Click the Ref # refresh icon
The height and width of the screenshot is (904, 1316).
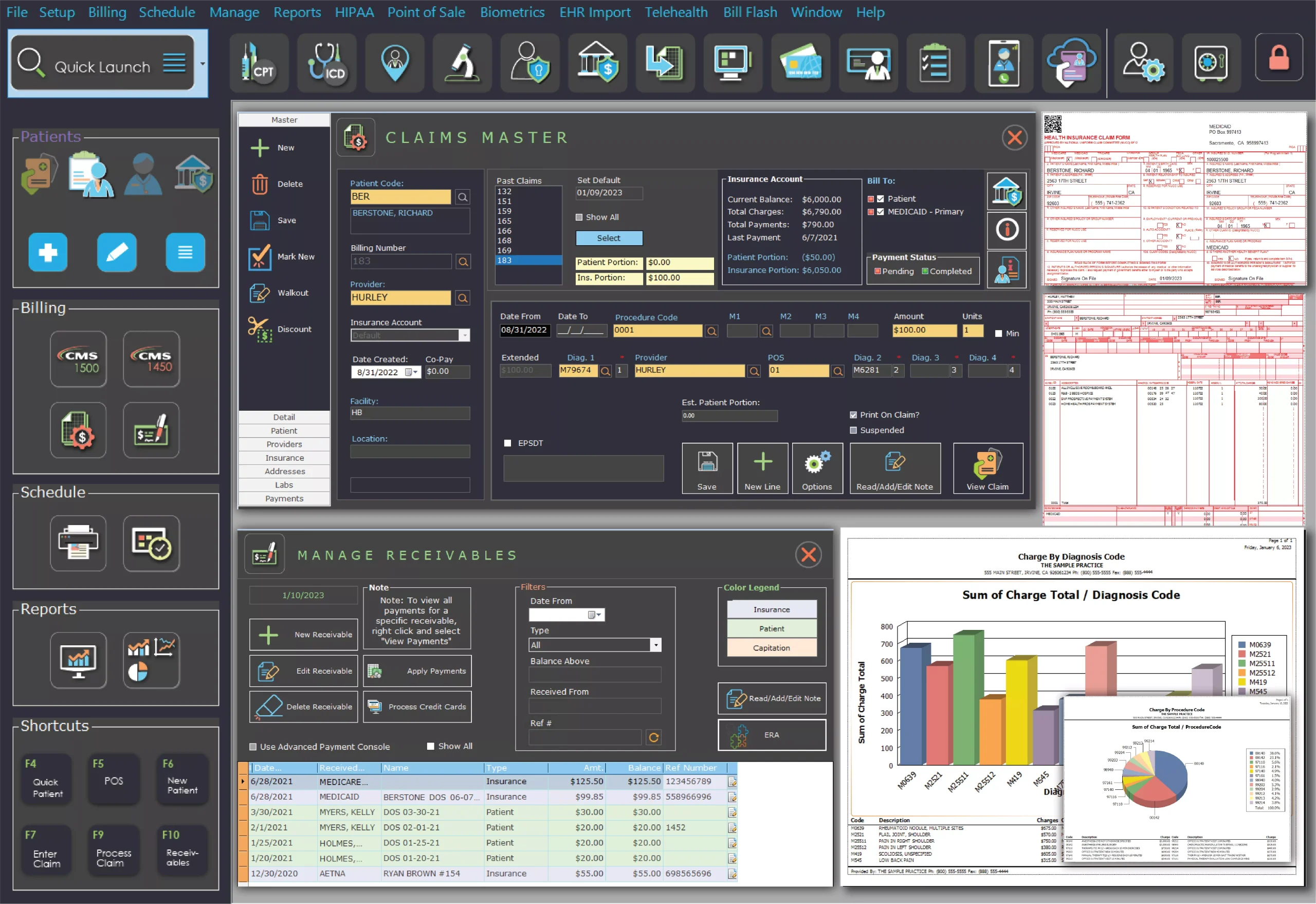pos(653,737)
